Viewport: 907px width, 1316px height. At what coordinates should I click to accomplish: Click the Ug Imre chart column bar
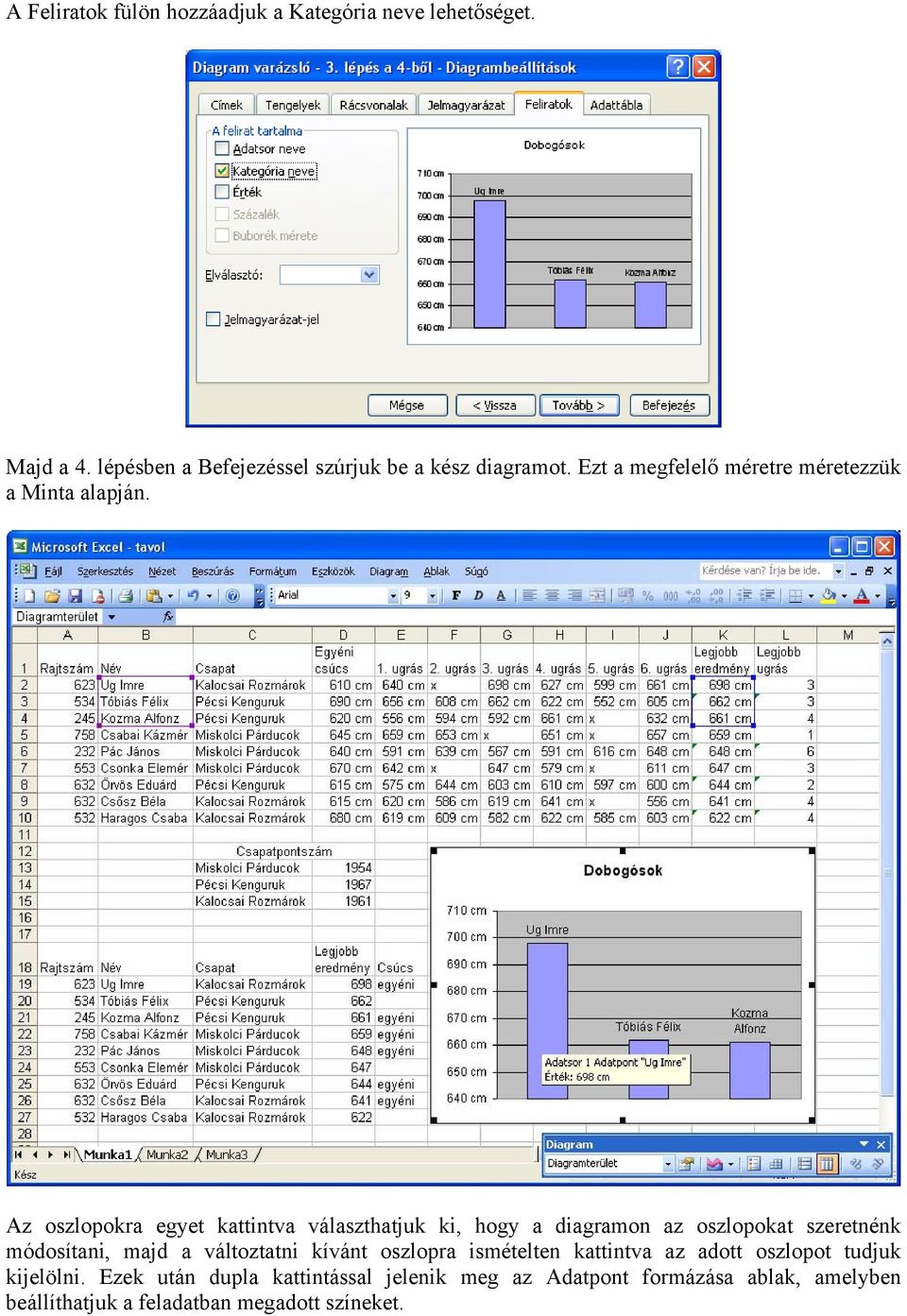pos(547,1019)
